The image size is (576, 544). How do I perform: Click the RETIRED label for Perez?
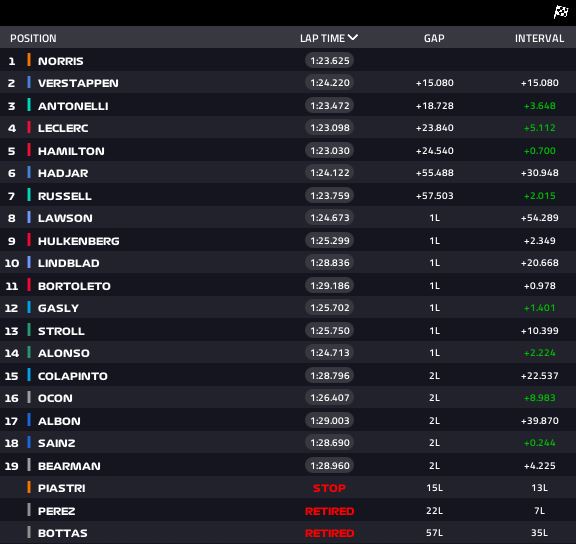pos(330,511)
